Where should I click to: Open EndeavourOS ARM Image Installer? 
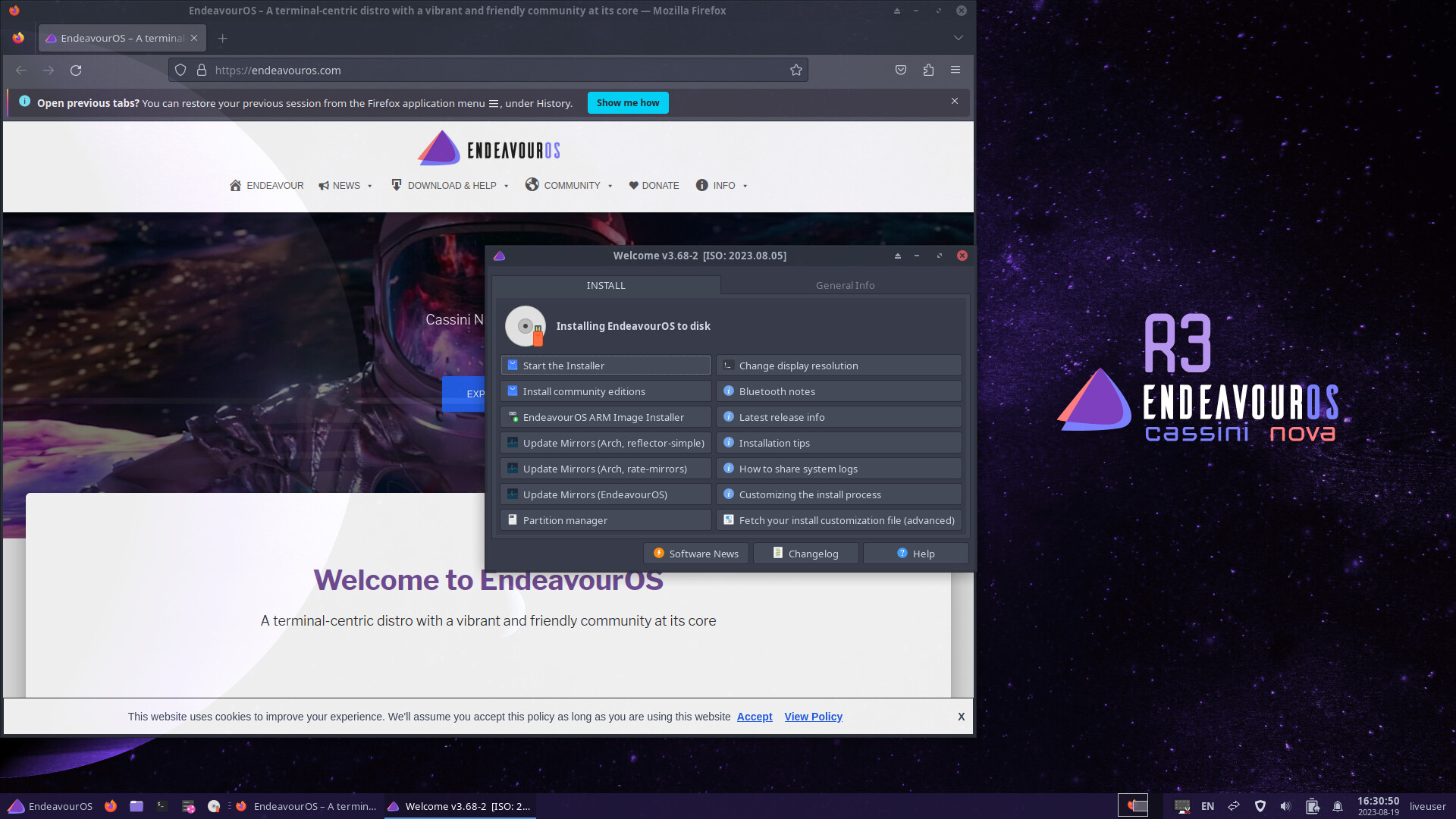[x=606, y=417]
